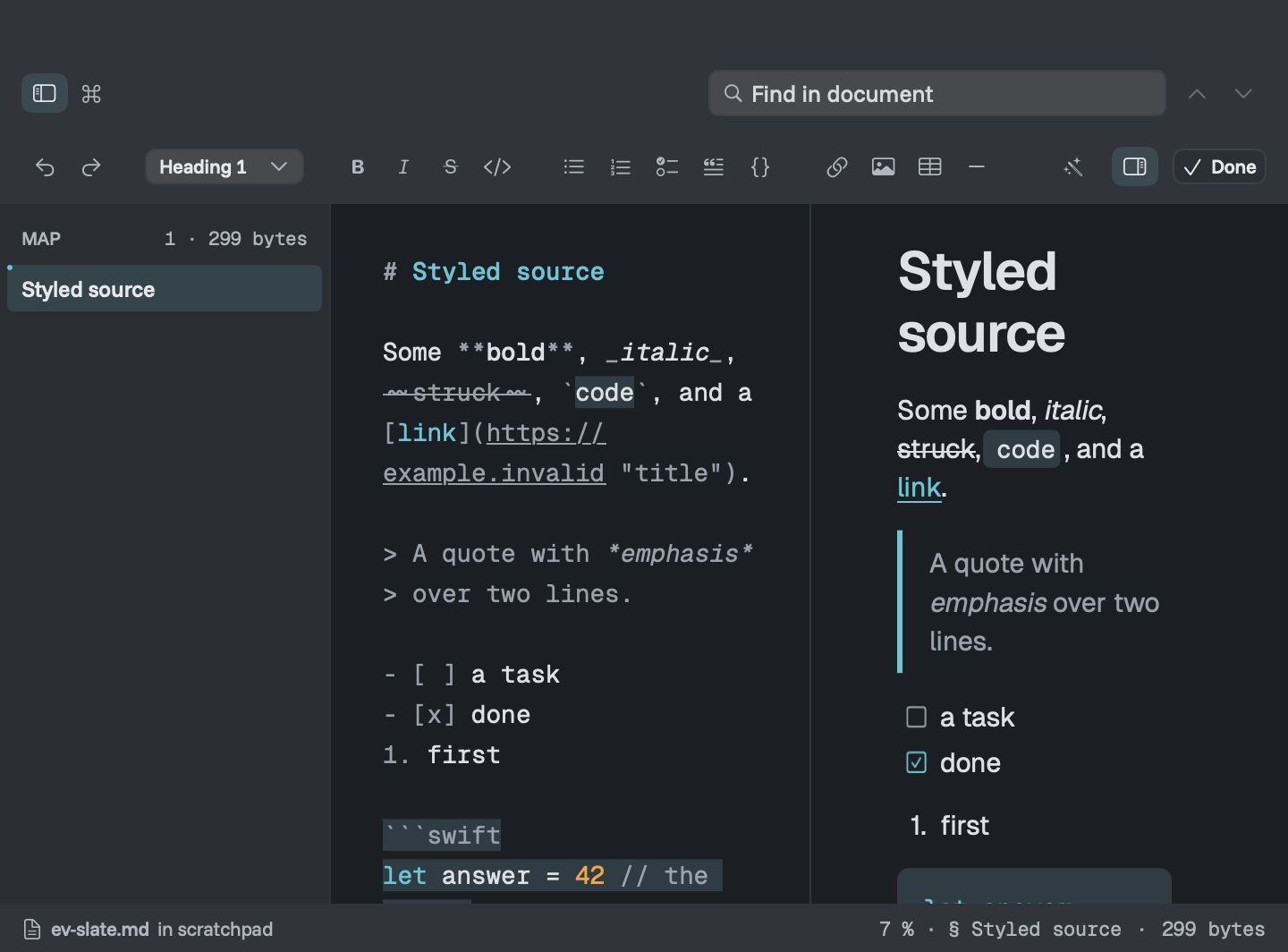Insert a horizontal rule
The height and width of the screenshot is (952, 1288).
(x=977, y=166)
